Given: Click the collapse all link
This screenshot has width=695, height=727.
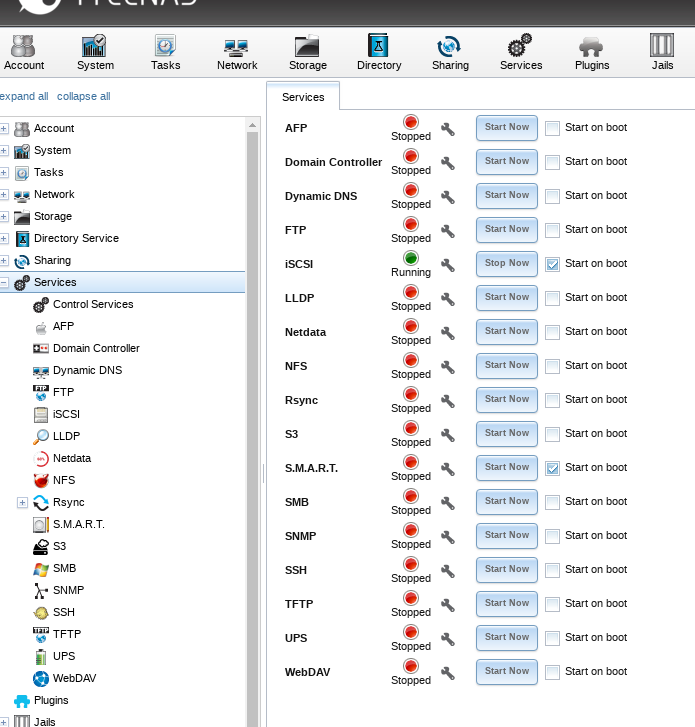Looking at the screenshot, I should coord(83,96).
